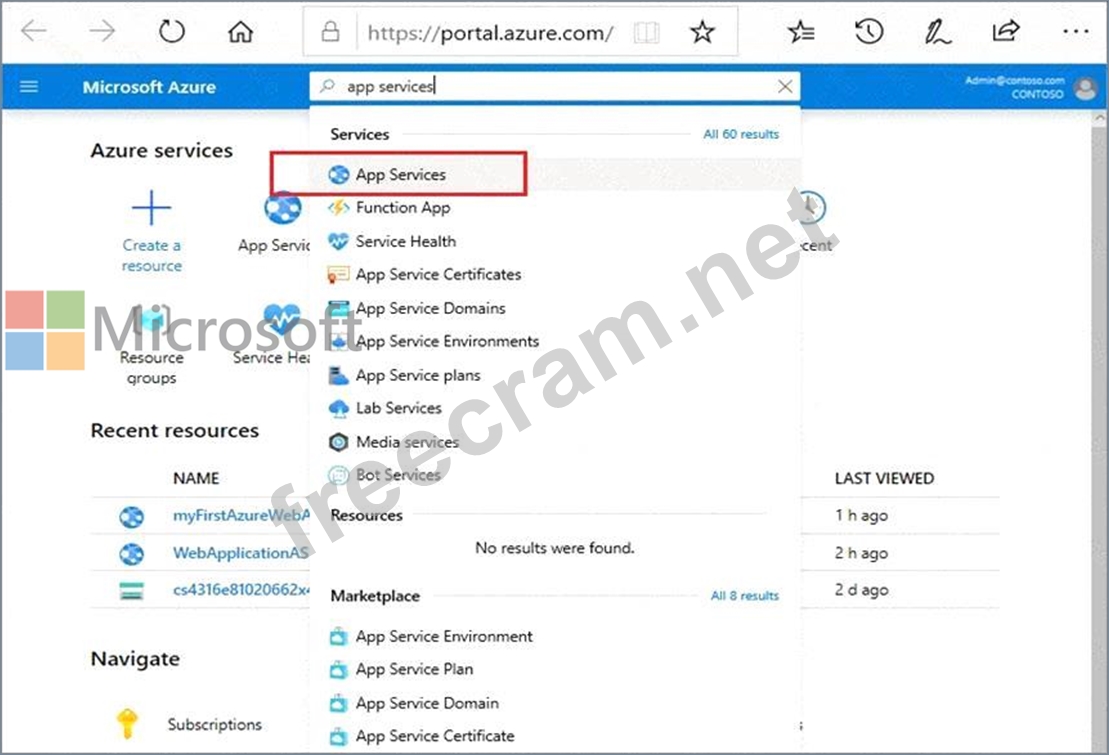Open browser settings and more menu
The width and height of the screenshot is (1109, 755).
1075,32
